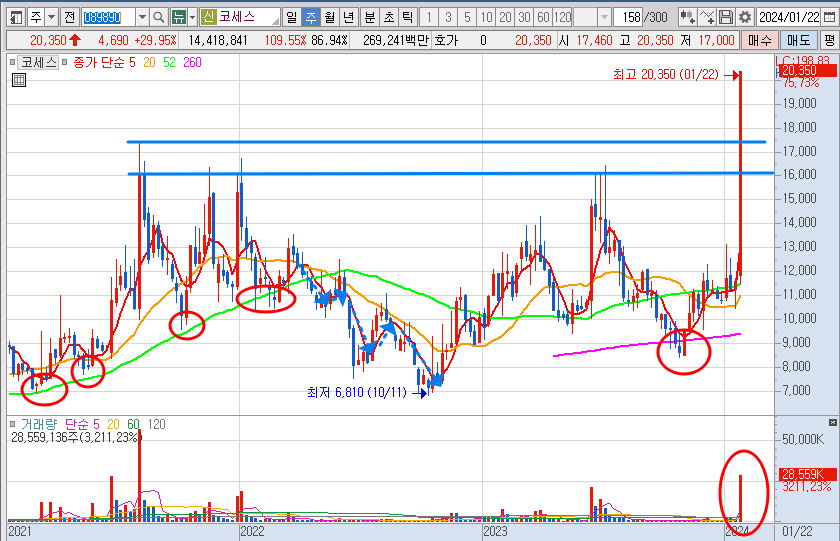This screenshot has height=541, width=840.
Task: Toggle the small square before 종가 단순
Action: tap(64, 62)
